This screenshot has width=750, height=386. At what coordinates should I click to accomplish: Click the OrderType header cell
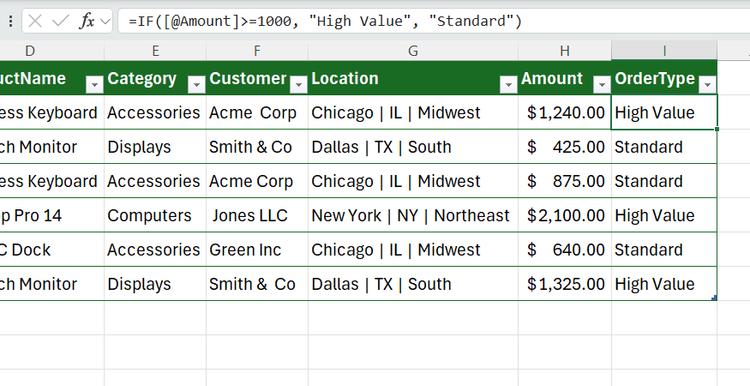click(664, 78)
